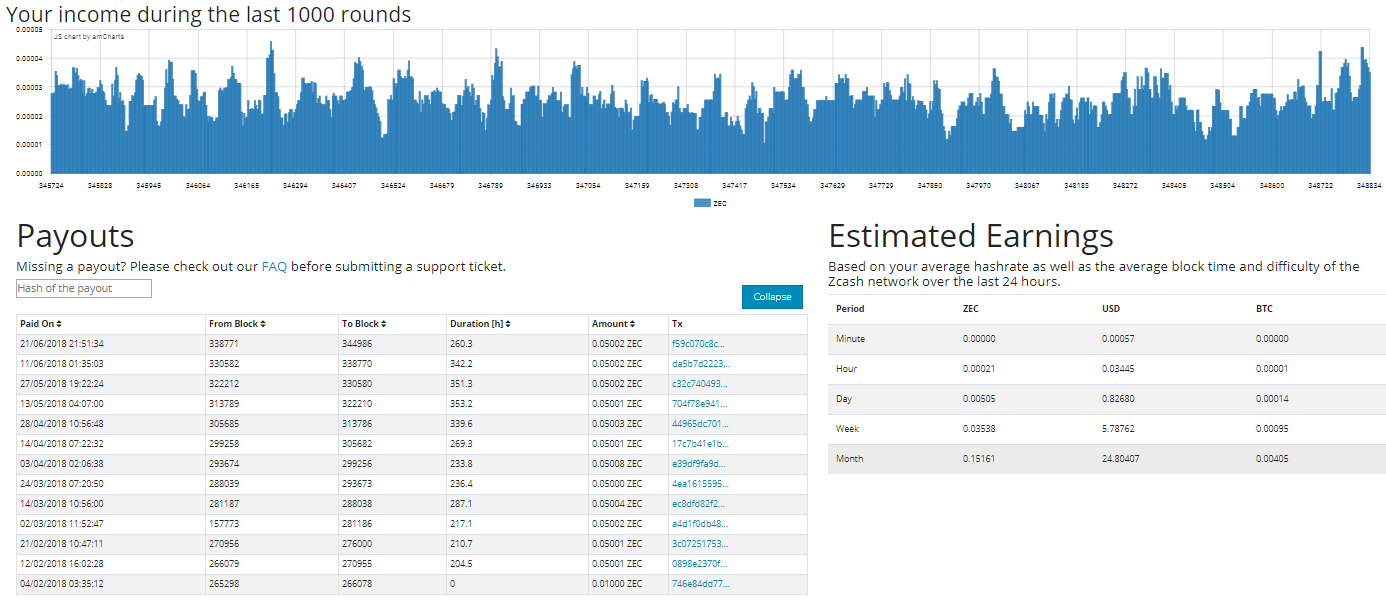Screen dimensions: 1386x601
Task: Open transaction da5b7d2223 link
Action: [700, 364]
